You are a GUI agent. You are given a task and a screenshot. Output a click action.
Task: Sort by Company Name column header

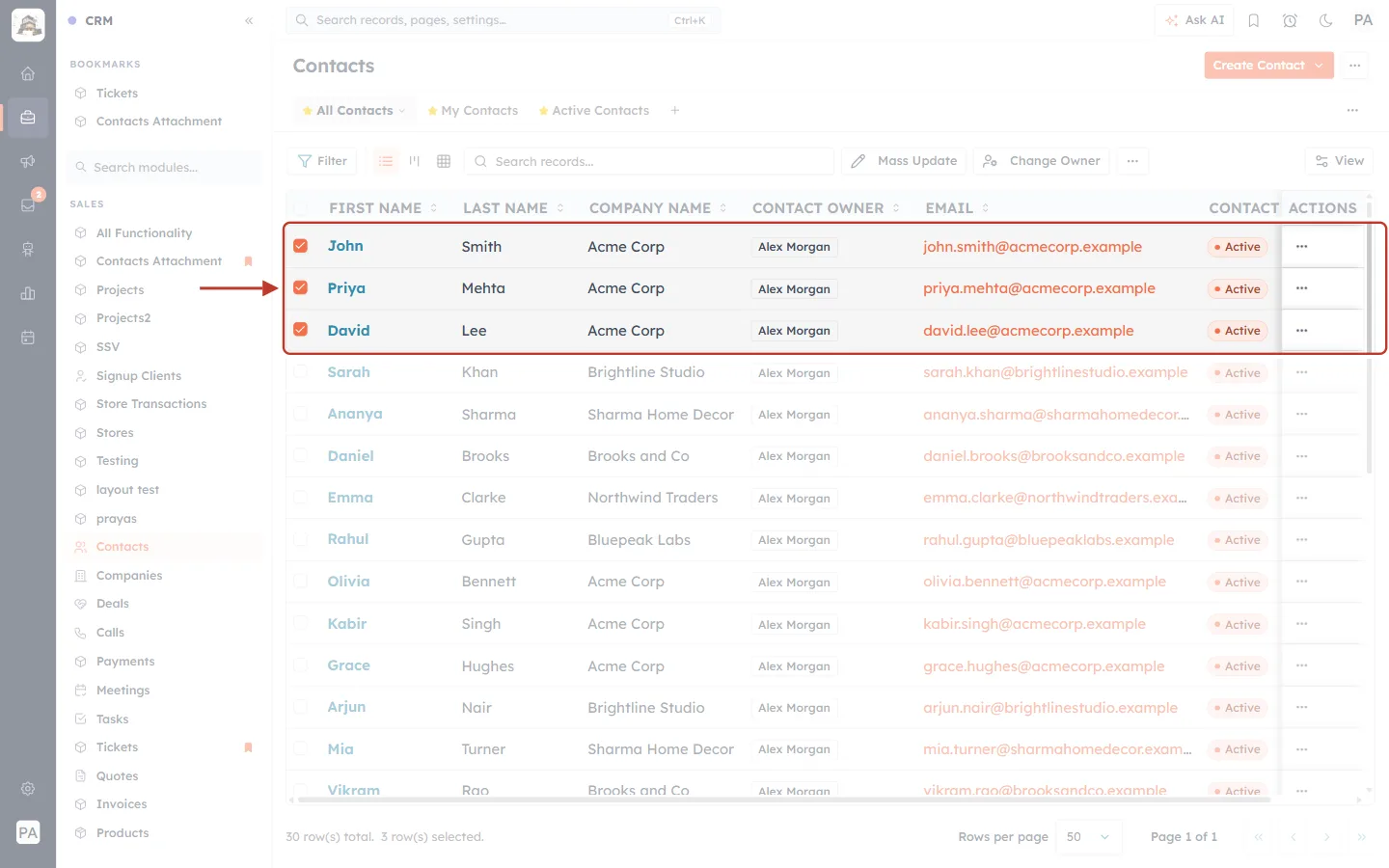coord(658,208)
